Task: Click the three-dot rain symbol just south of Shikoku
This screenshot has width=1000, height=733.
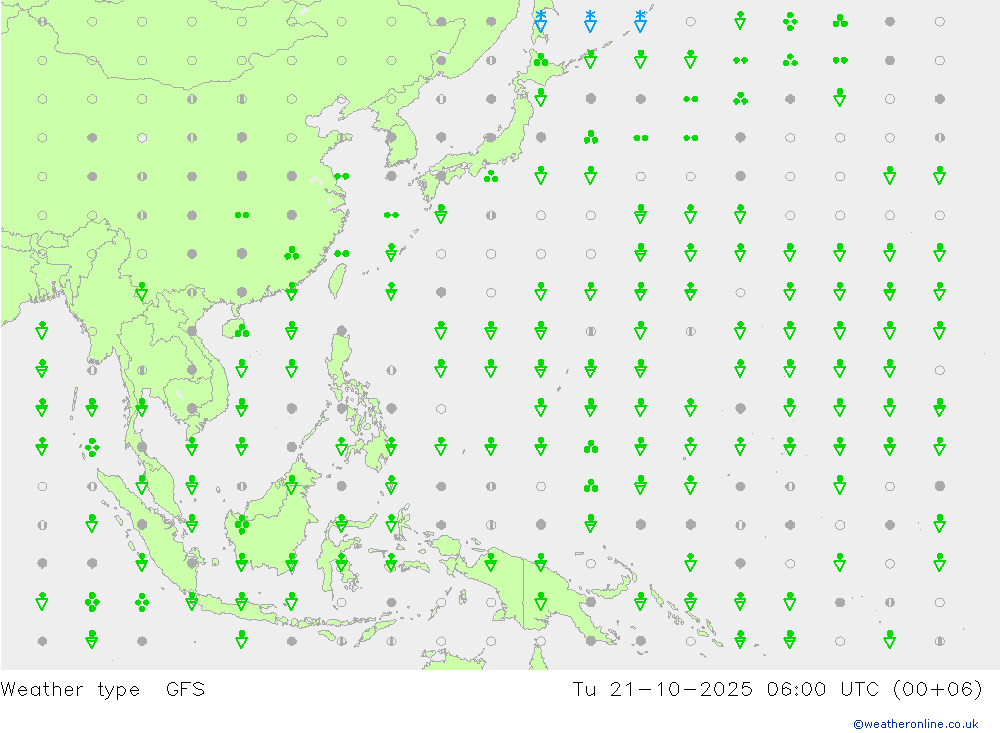Action: pyautogui.click(x=490, y=176)
